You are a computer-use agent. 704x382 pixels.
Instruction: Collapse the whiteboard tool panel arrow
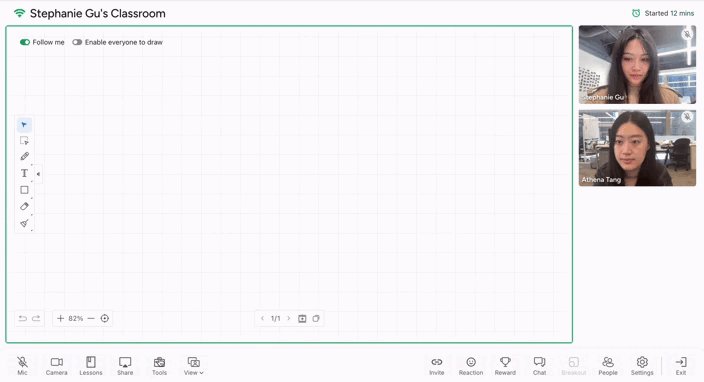coord(39,174)
